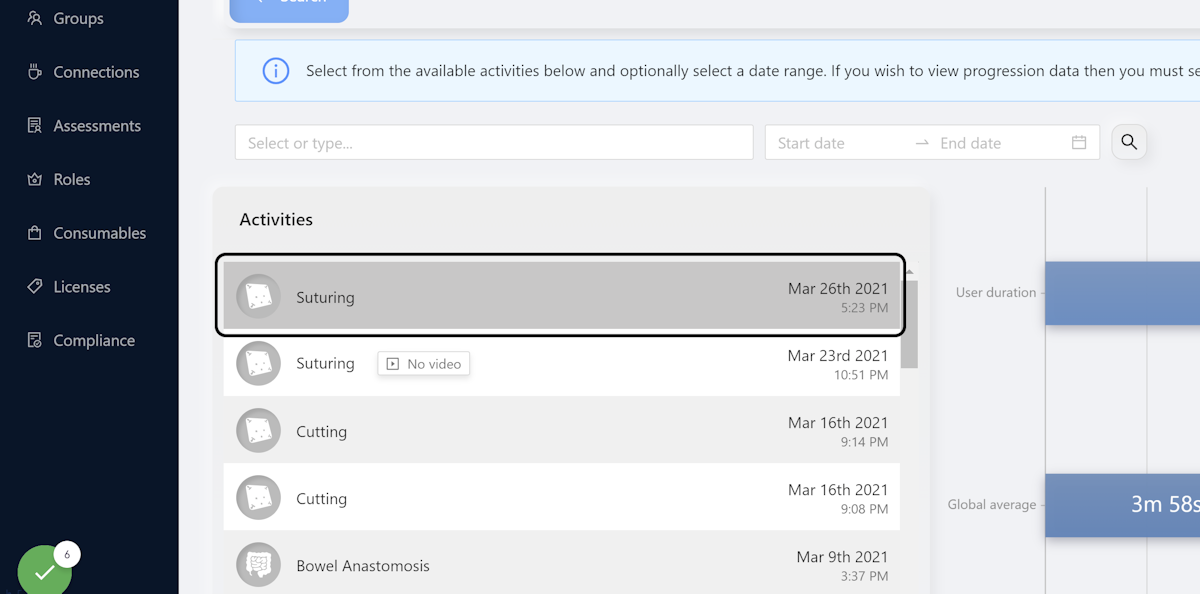
Task: Click the Consumables bag icon in sidebar
Action: click(34, 233)
